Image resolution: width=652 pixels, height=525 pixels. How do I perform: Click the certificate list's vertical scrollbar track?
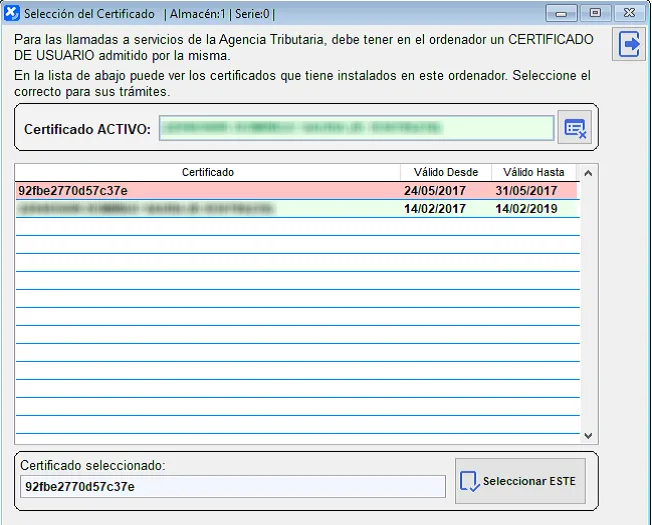point(588,300)
